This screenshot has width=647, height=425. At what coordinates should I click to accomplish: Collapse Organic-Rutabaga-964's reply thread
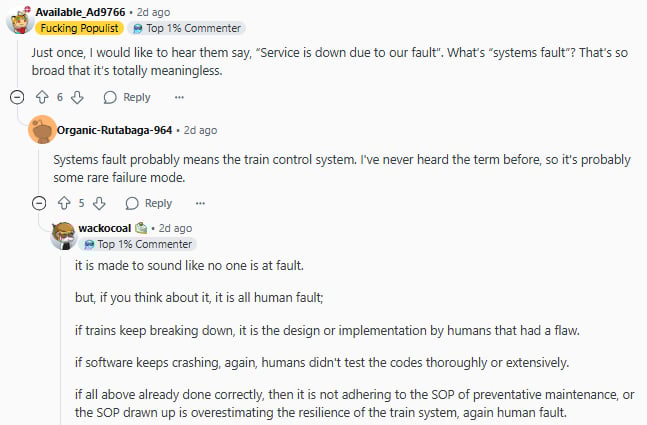(39, 203)
